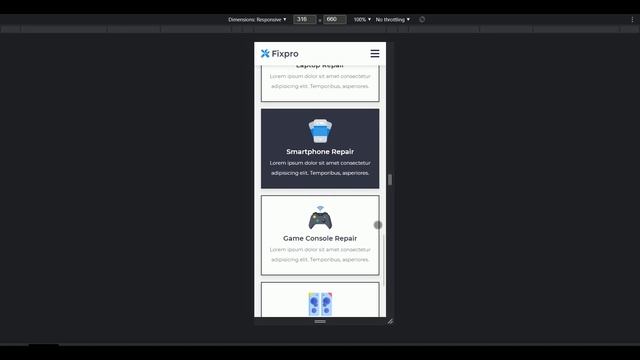
Task: Click the viewport width field showing 316
Action: click(304, 19)
